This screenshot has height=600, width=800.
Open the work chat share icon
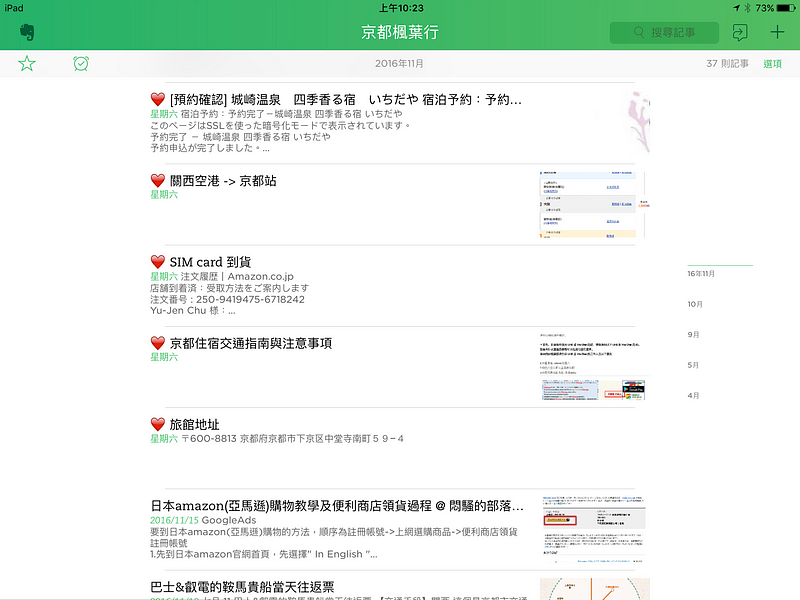739,32
